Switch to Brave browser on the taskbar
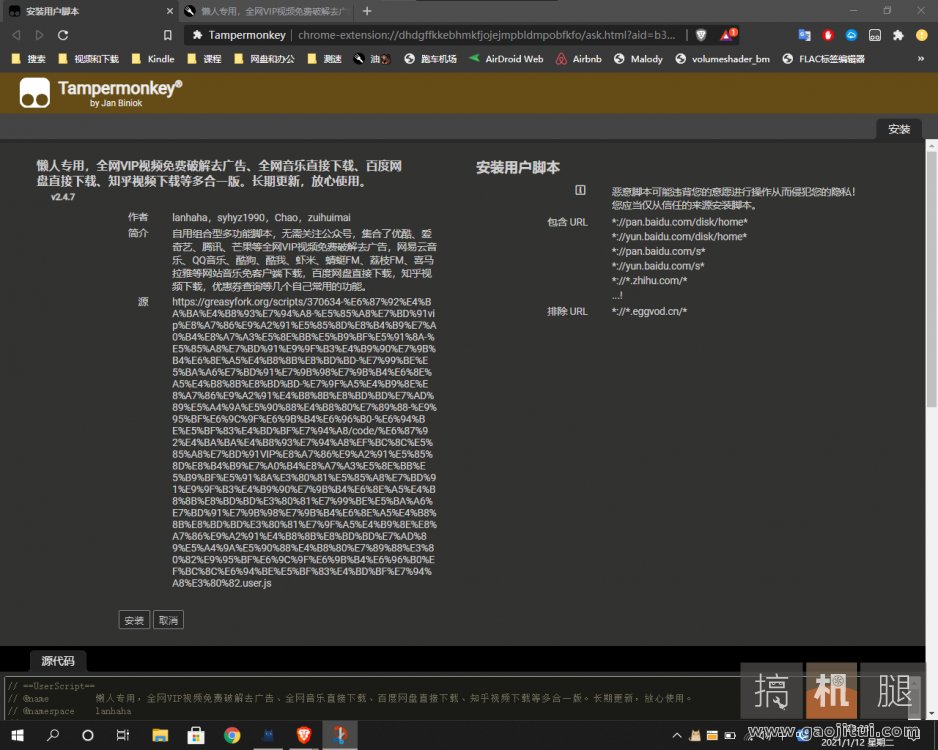 click(304, 735)
